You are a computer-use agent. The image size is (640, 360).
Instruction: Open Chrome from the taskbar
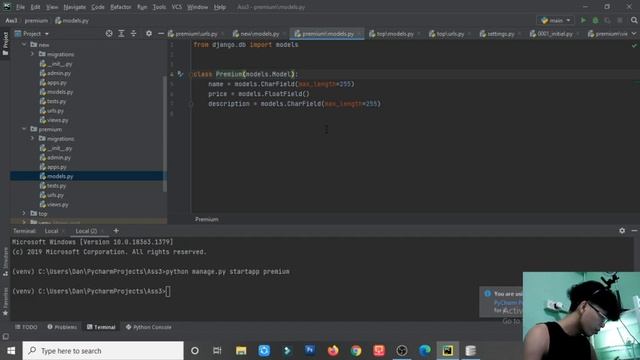point(356,351)
